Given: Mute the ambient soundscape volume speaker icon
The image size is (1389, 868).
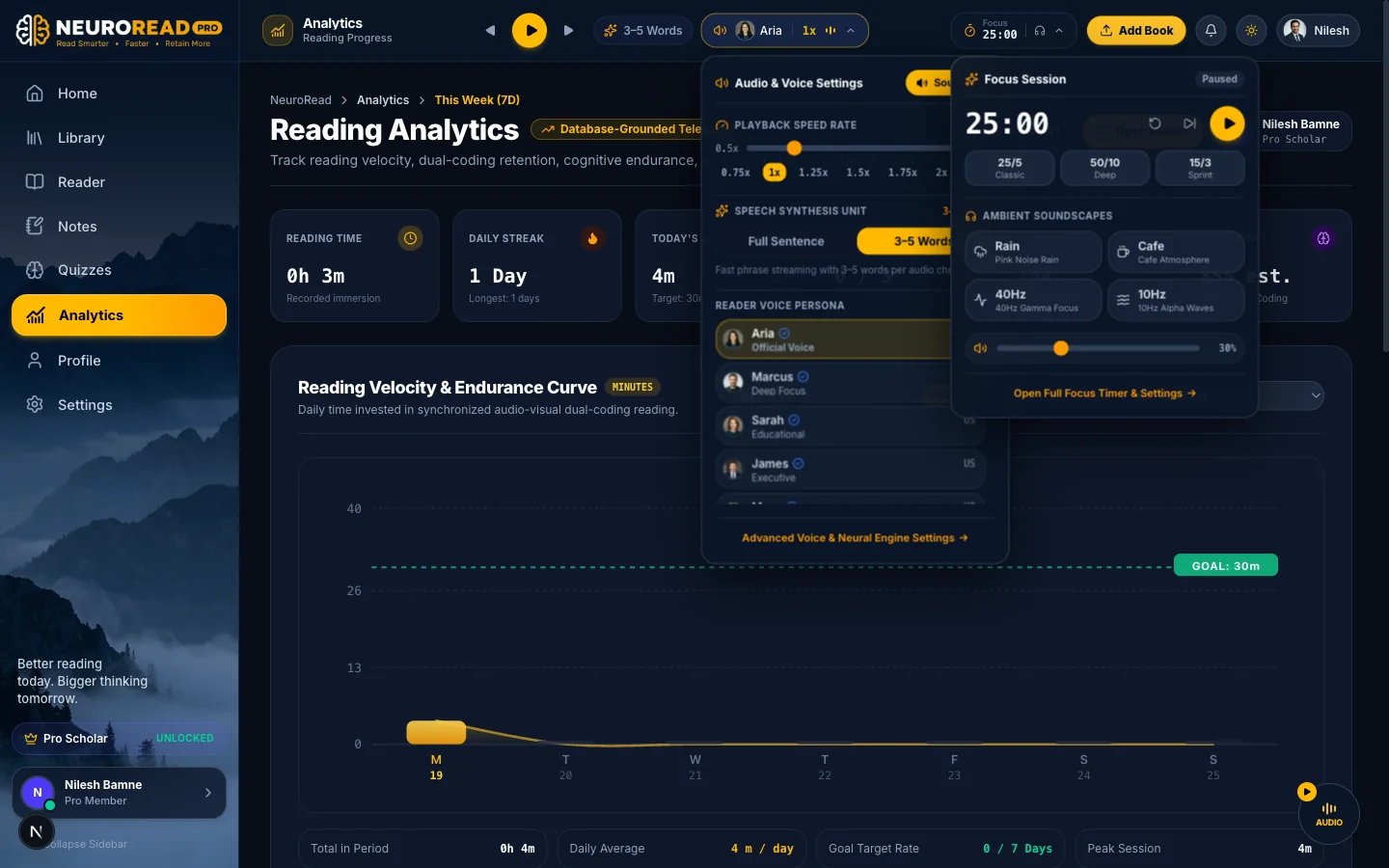Looking at the screenshot, I should 980,348.
